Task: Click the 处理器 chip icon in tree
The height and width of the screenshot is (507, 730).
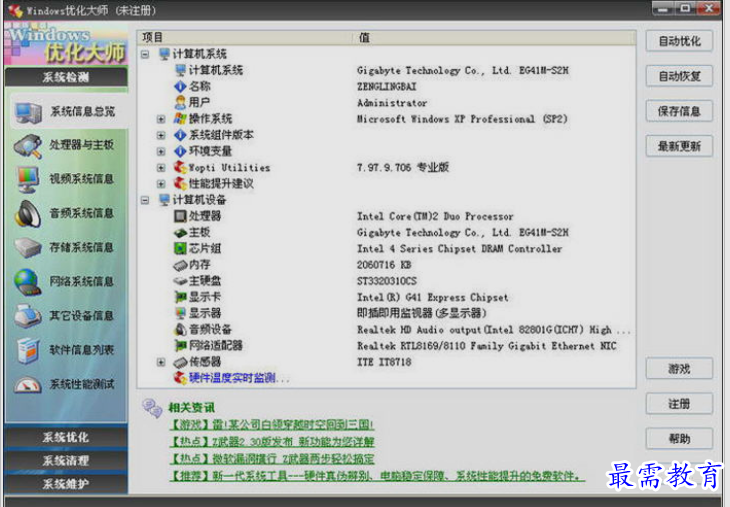Action: pyautogui.click(x=180, y=216)
